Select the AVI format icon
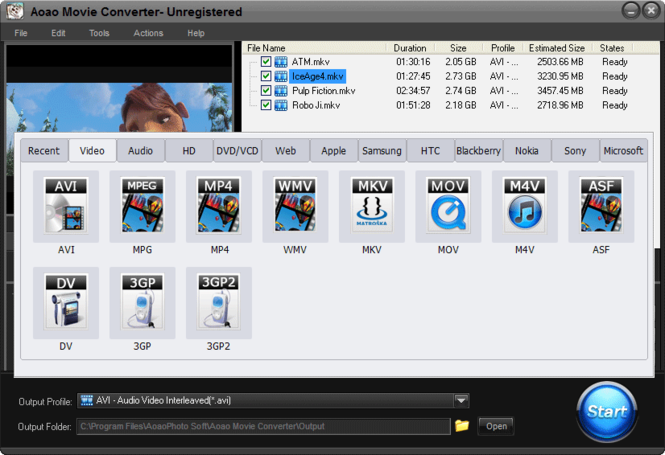Viewport: 665px width, 455px height. pos(66,207)
